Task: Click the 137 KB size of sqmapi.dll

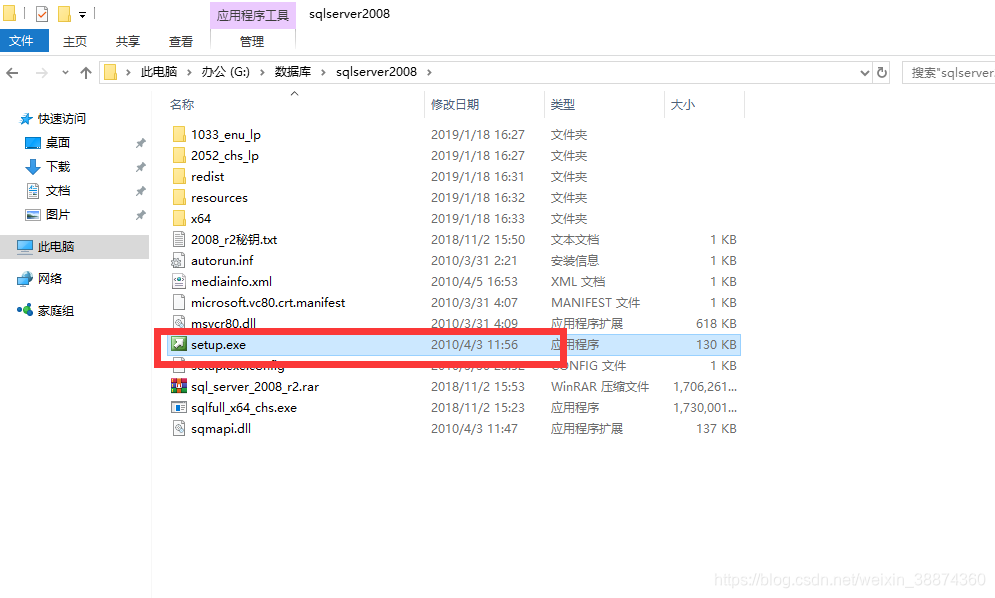Action: pos(716,429)
